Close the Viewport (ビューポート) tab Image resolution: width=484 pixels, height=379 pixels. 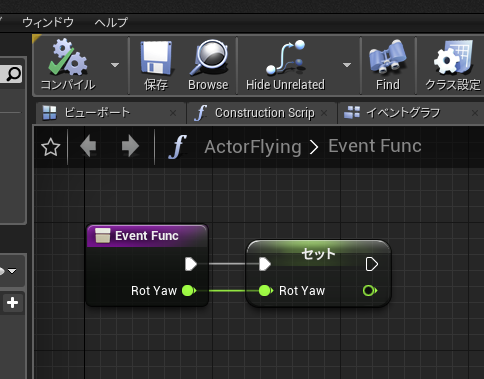(x=173, y=113)
